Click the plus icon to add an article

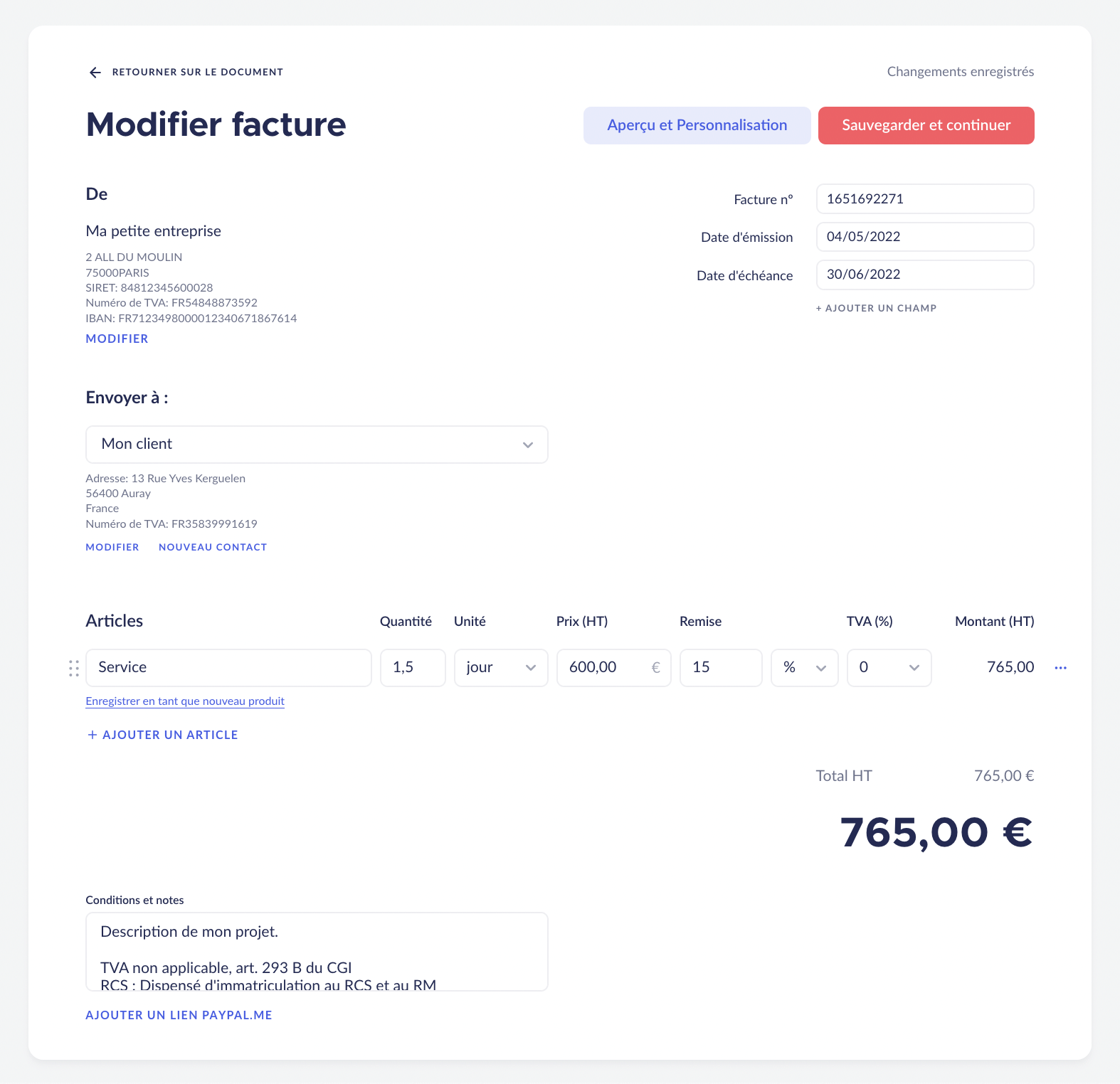[x=93, y=735]
